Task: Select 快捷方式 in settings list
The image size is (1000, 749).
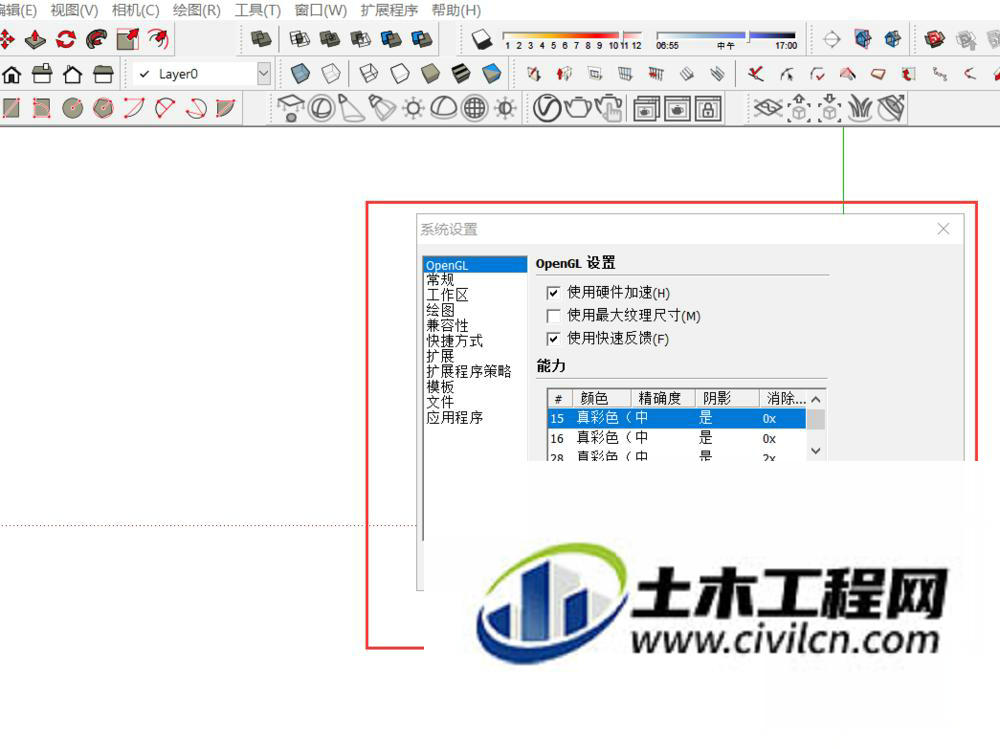Action: [454, 341]
